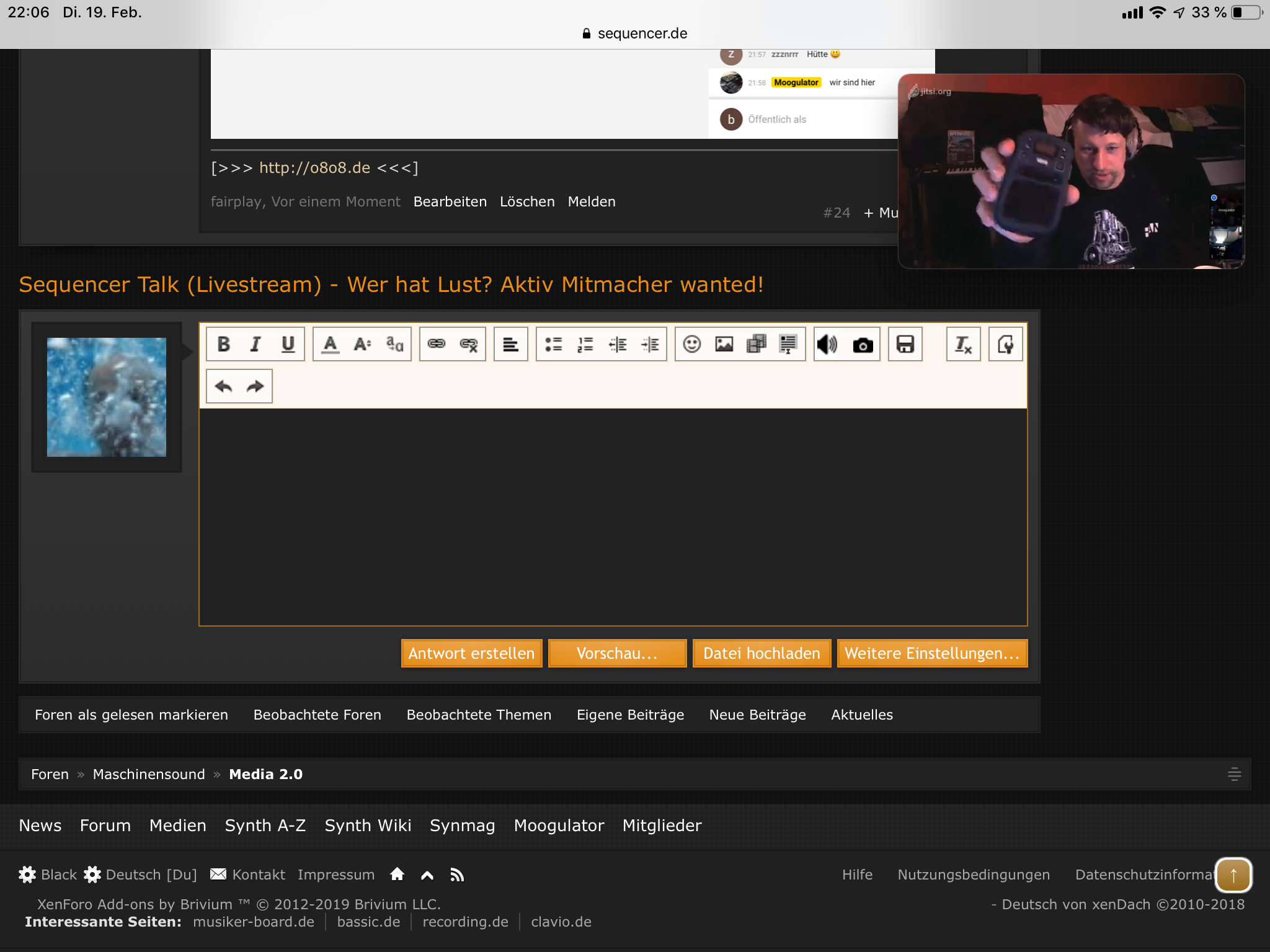Open the font size dropdown
This screenshot has height=952, width=1270.
[x=363, y=344]
